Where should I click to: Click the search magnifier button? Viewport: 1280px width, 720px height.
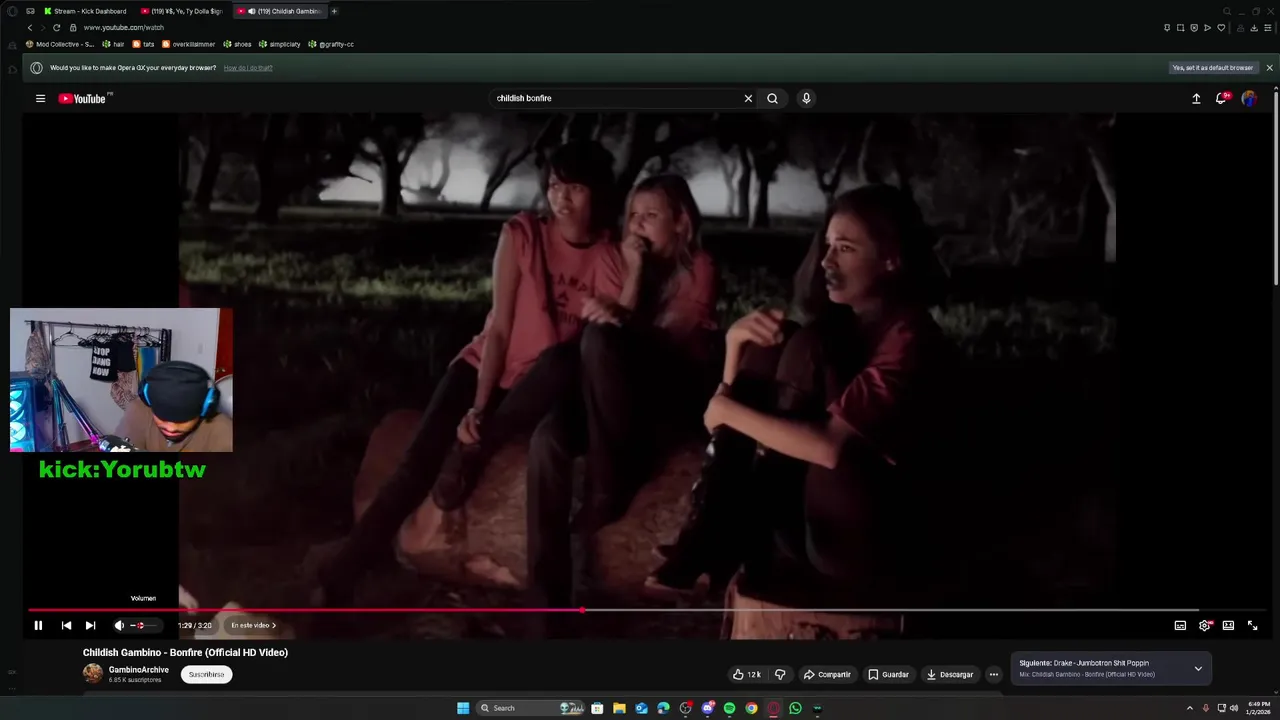(772, 98)
